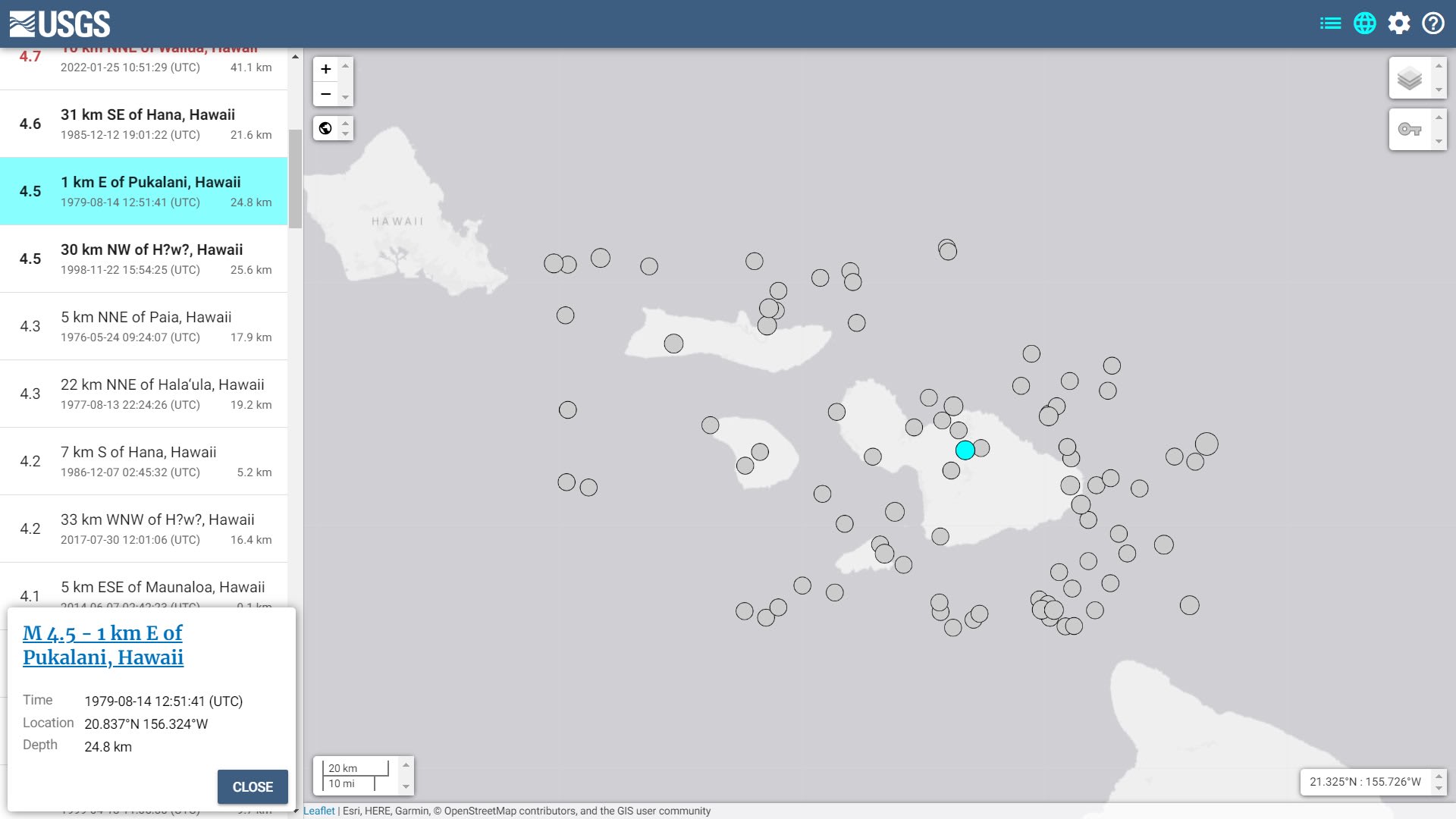Select the 4.6 Hana earthquake entry
The image size is (1456, 819).
pyautogui.click(x=143, y=124)
